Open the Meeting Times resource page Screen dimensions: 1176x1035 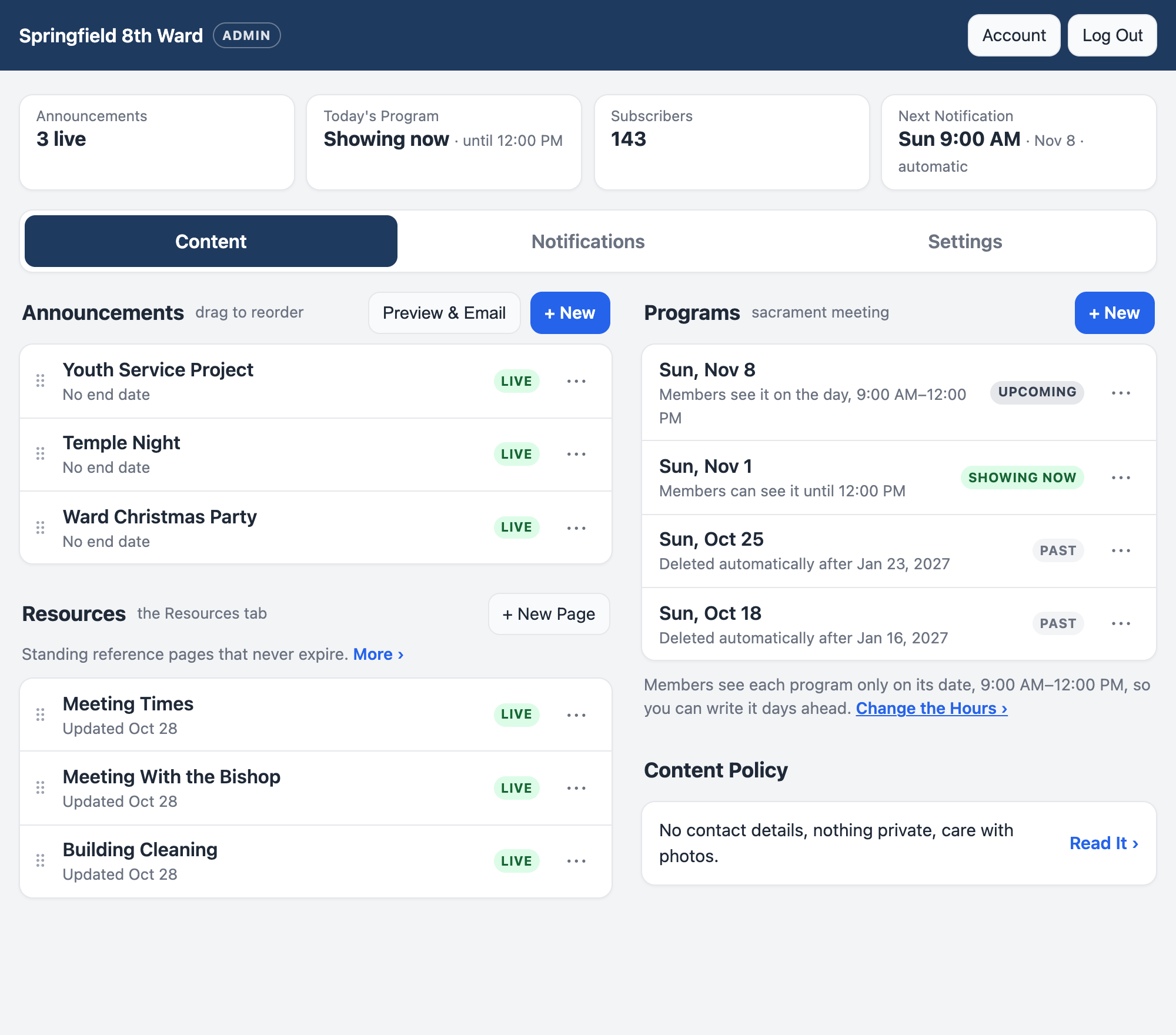[x=128, y=703]
